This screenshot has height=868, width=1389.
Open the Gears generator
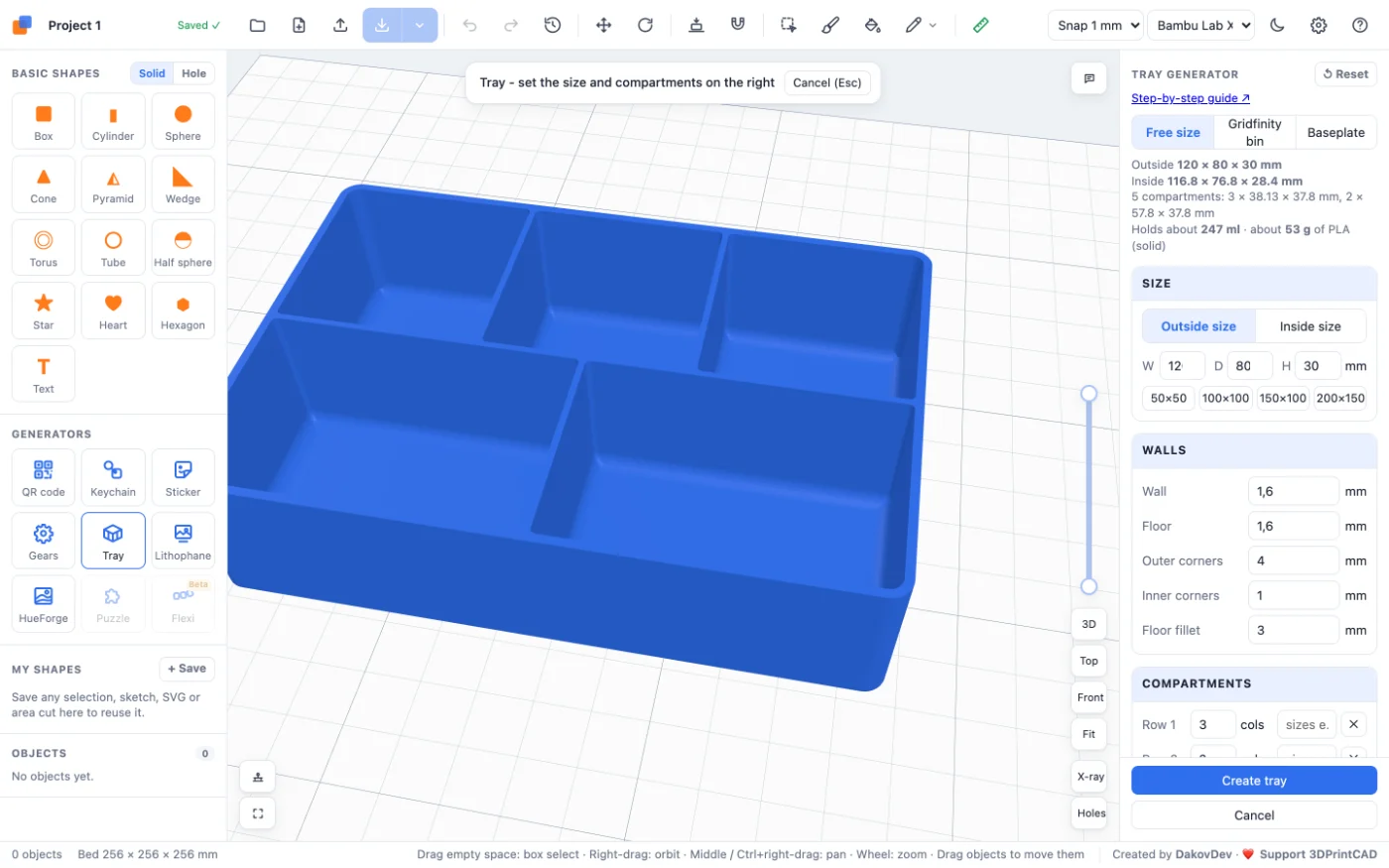[x=44, y=542]
